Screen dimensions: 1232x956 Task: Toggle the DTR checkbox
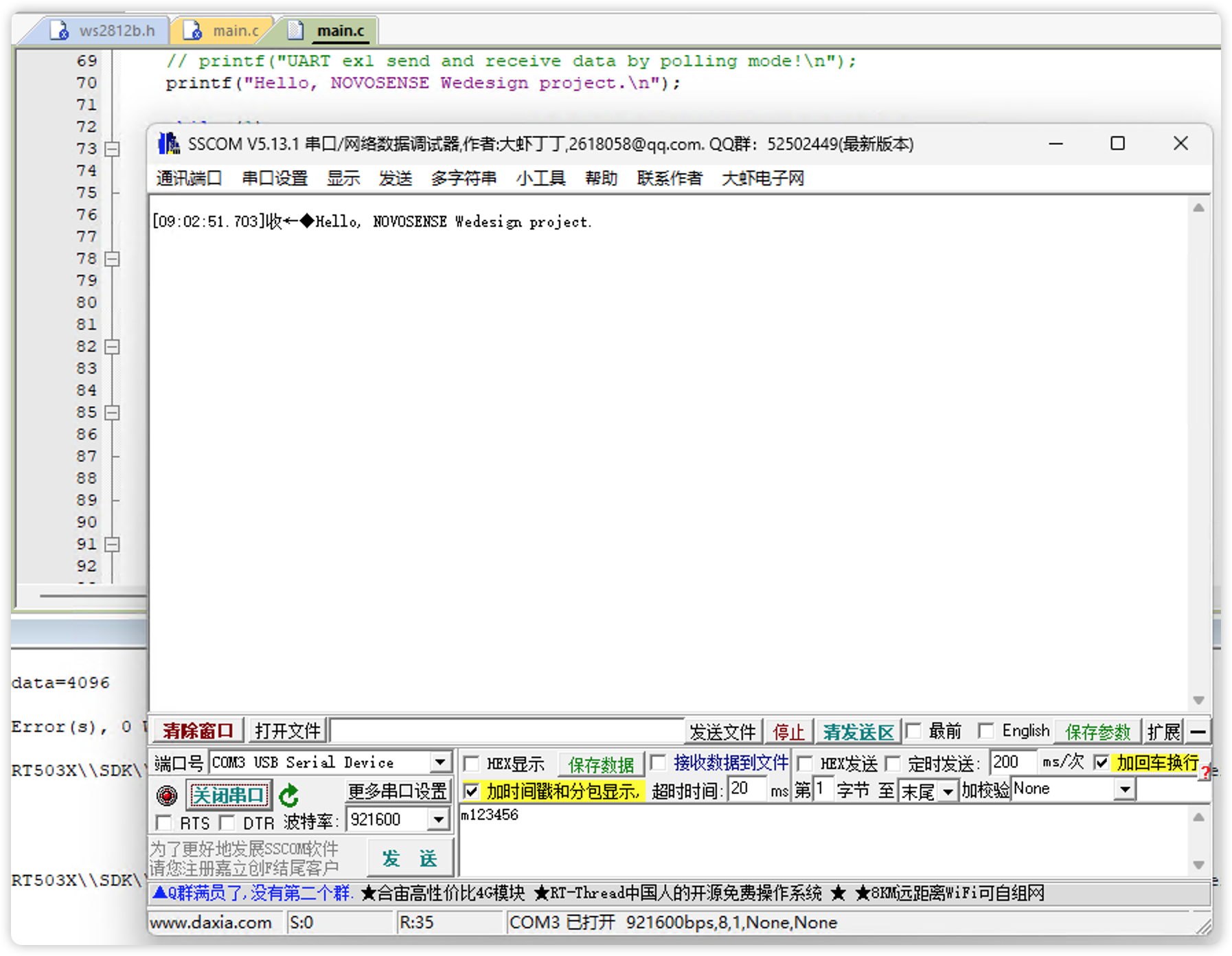tap(227, 822)
